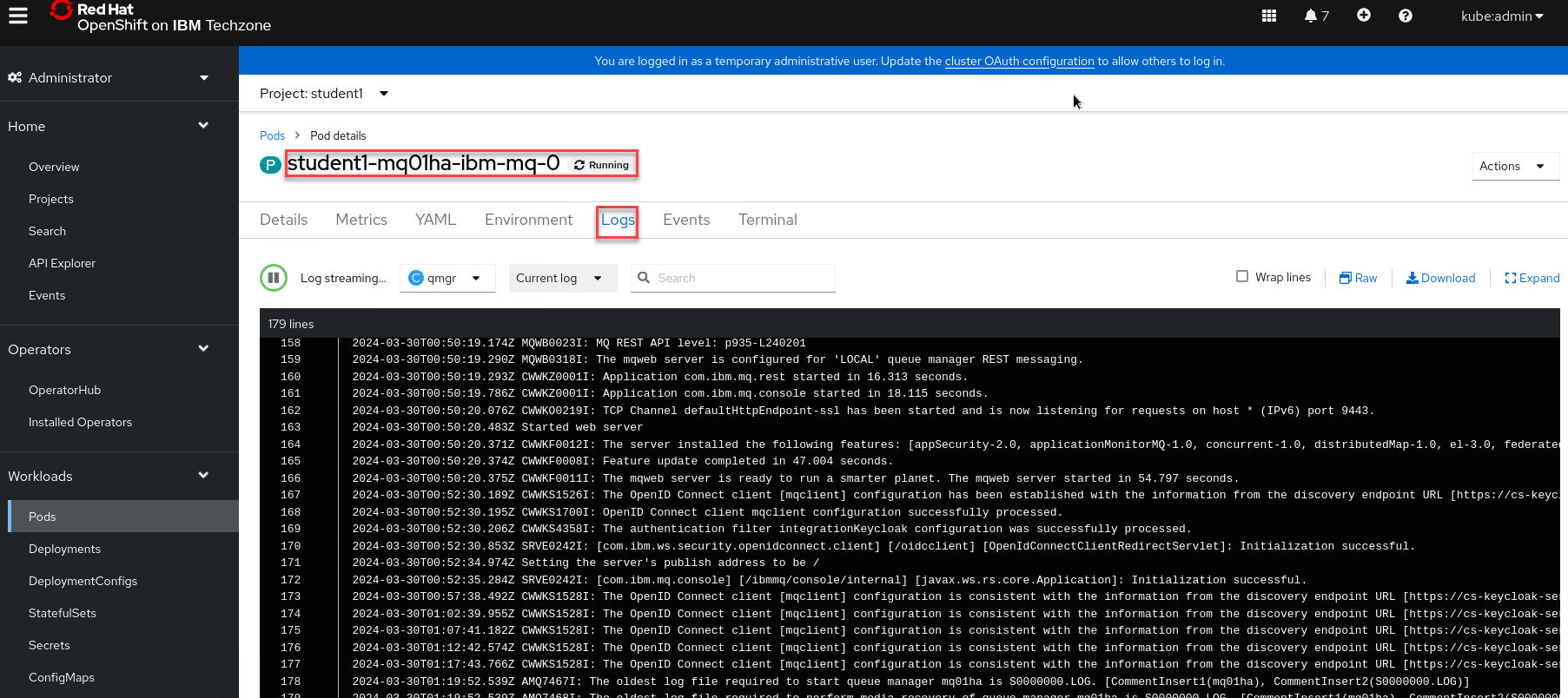
Task: Switch to the Terminal tab
Action: click(767, 220)
